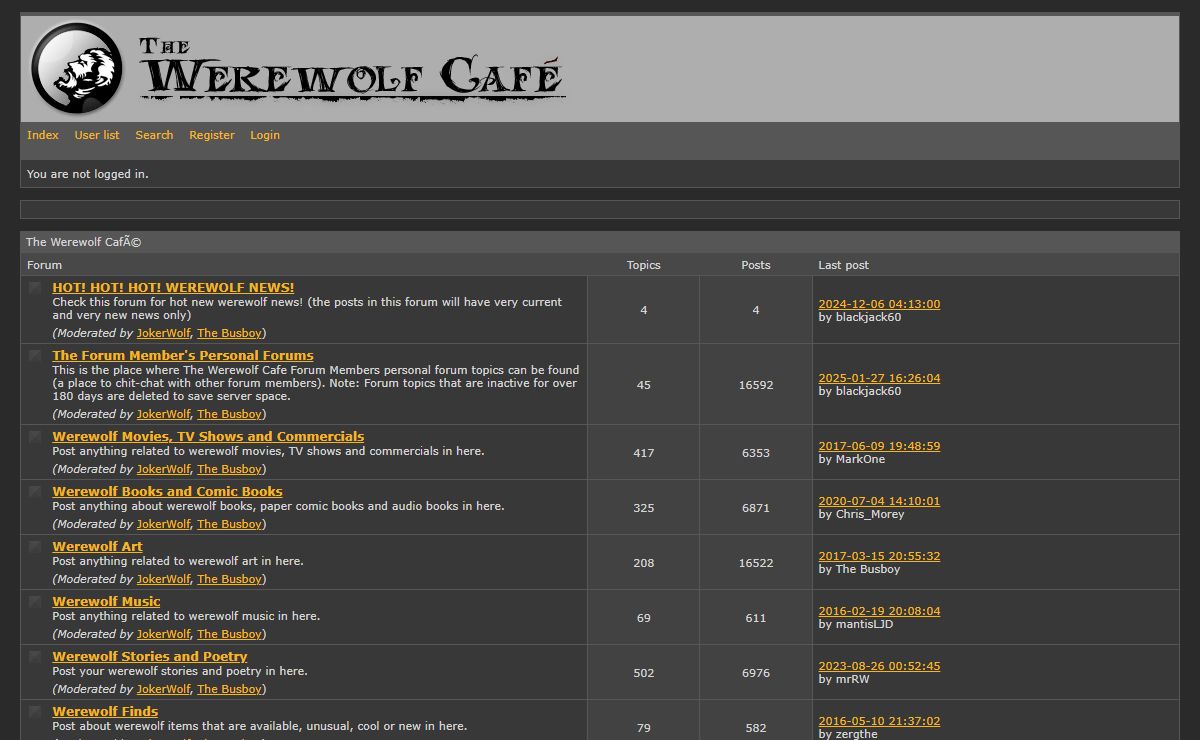
Task: Open the Index navigation item
Action: pyautogui.click(x=43, y=135)
